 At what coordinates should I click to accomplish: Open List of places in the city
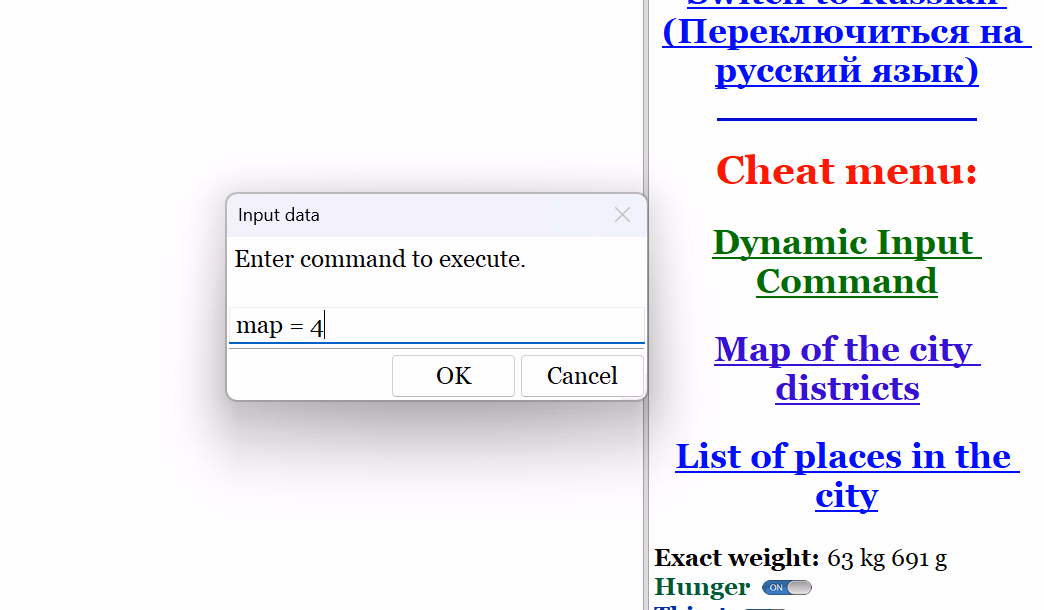pyautogui.click(x=846, y=475)
